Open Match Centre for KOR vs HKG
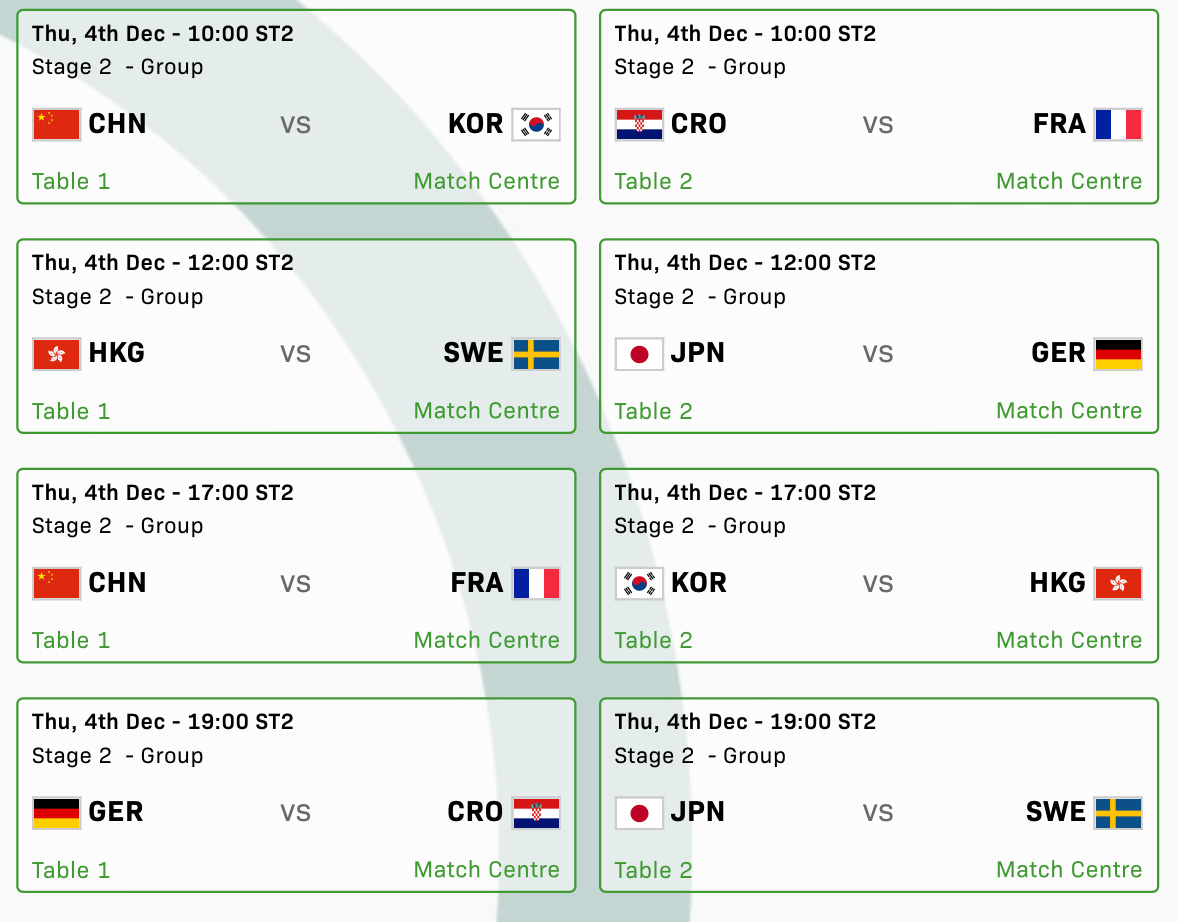 (x=1068, y=640)
